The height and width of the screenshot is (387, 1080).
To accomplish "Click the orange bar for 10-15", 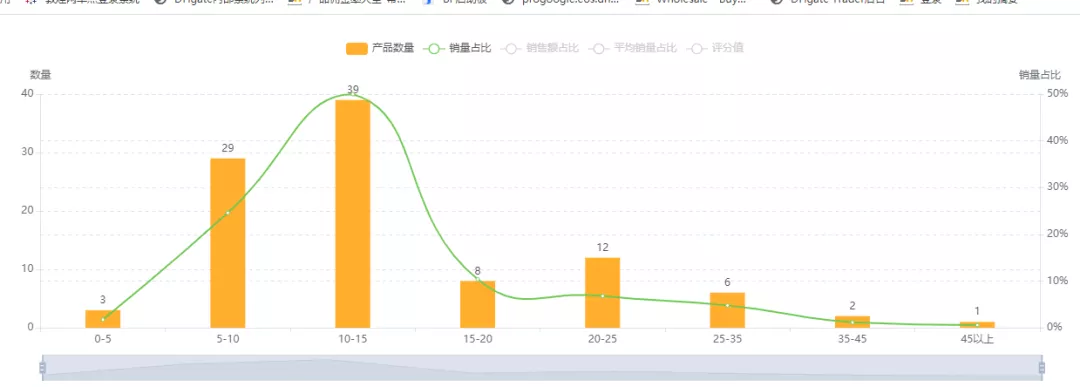I will click(353, 213).
